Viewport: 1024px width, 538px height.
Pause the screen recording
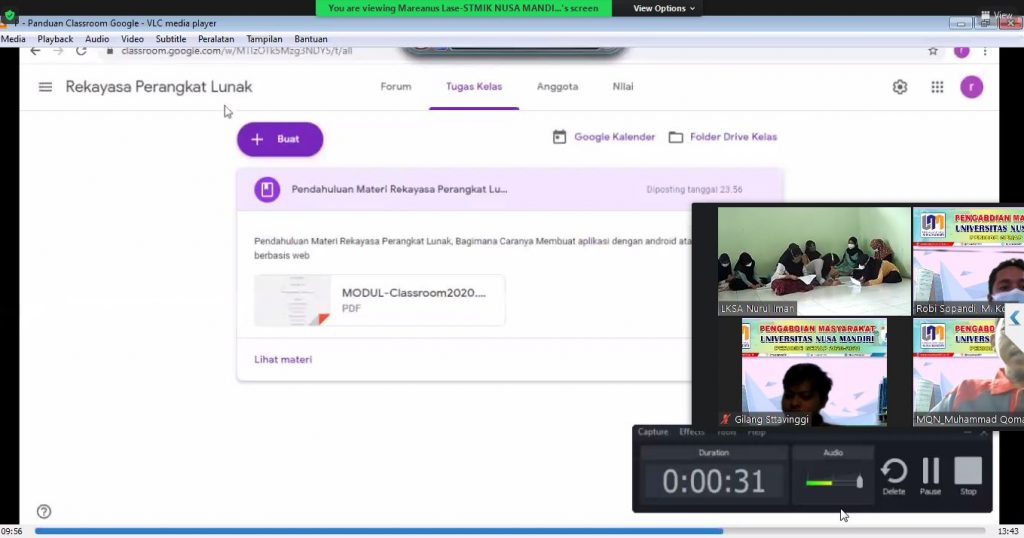point(931,474)
